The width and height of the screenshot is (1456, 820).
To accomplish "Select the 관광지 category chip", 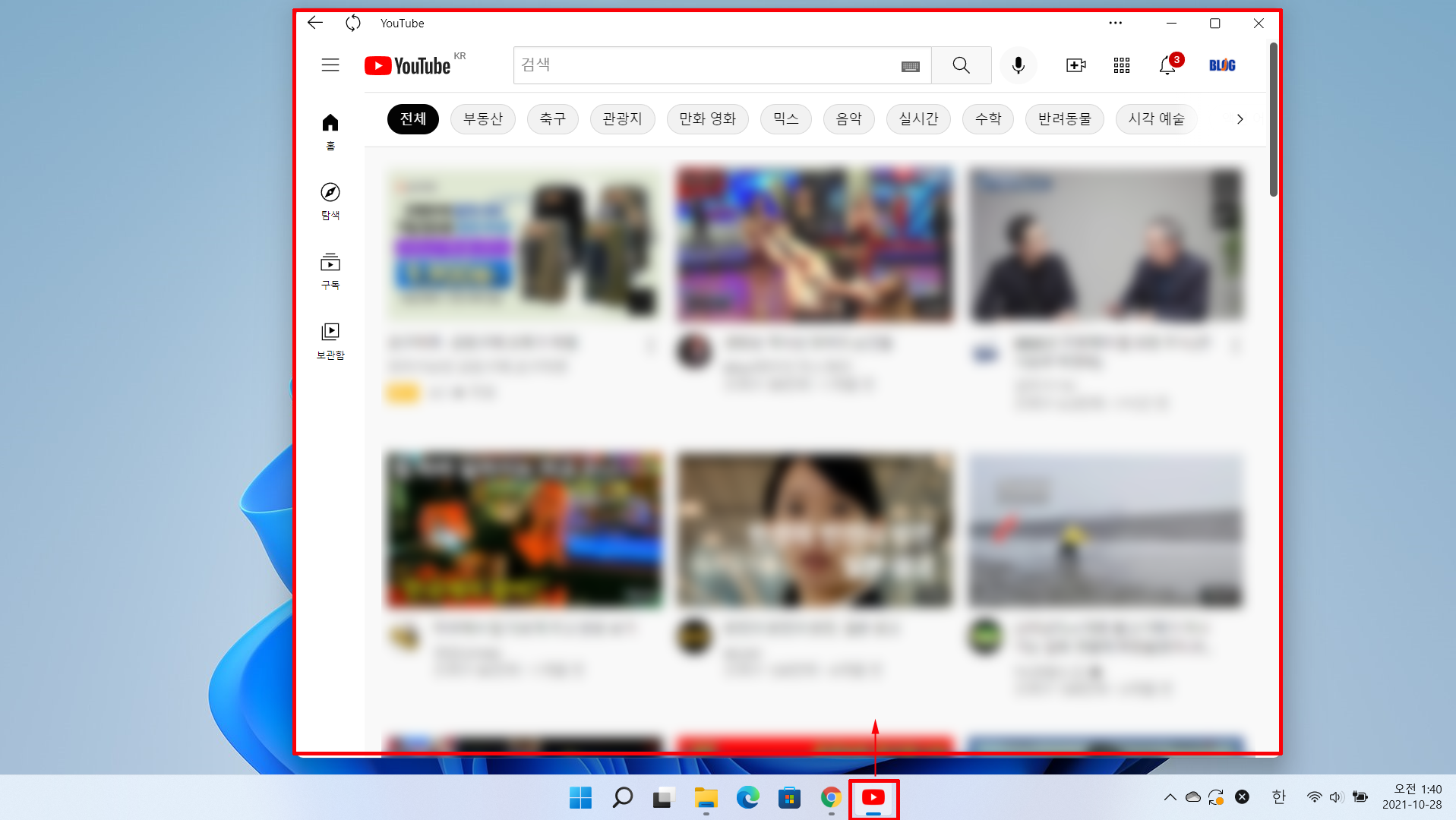I will [x=623, y=119].
